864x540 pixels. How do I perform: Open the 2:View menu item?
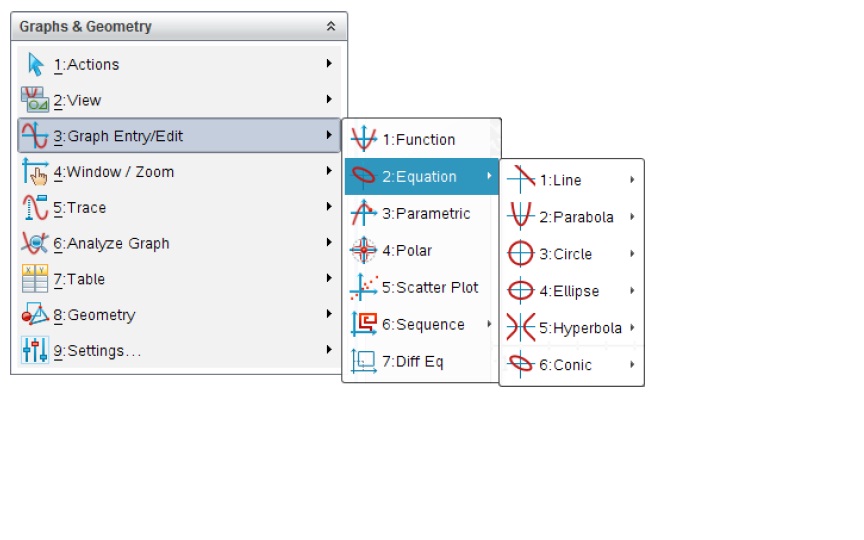tap(179, 100)
